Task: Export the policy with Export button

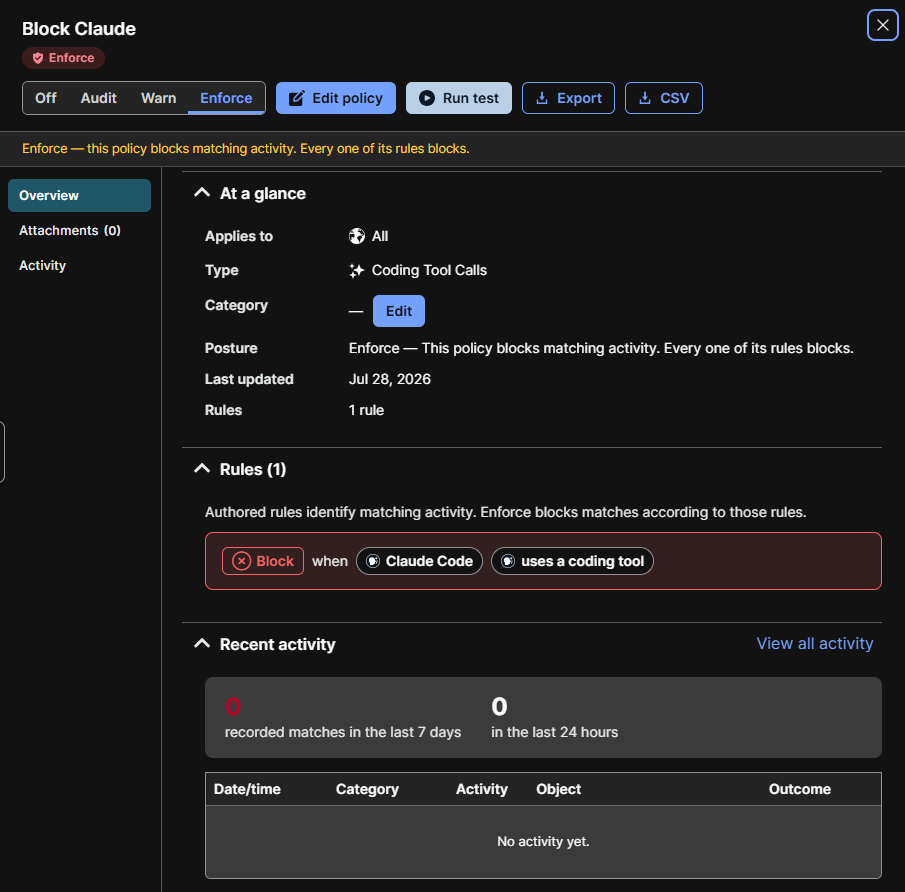Action: pyautogui.click(x=569, y=98)
